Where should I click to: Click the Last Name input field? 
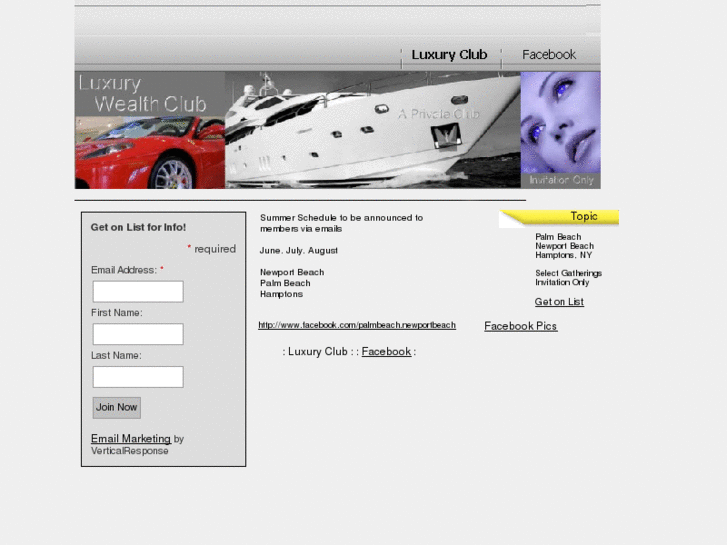(138, 377)
